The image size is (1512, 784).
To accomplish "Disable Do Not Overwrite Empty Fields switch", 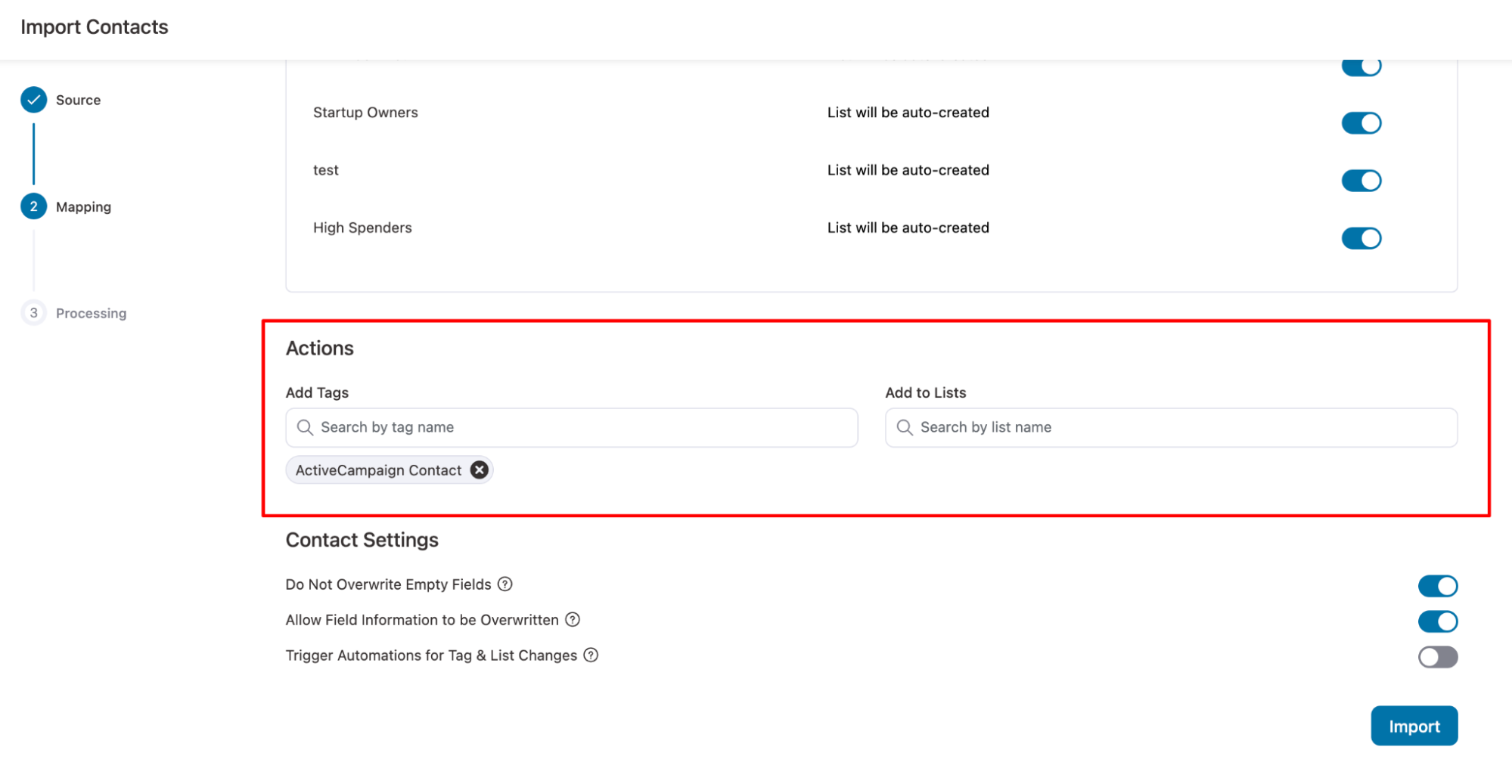I will pos(1437,586).
